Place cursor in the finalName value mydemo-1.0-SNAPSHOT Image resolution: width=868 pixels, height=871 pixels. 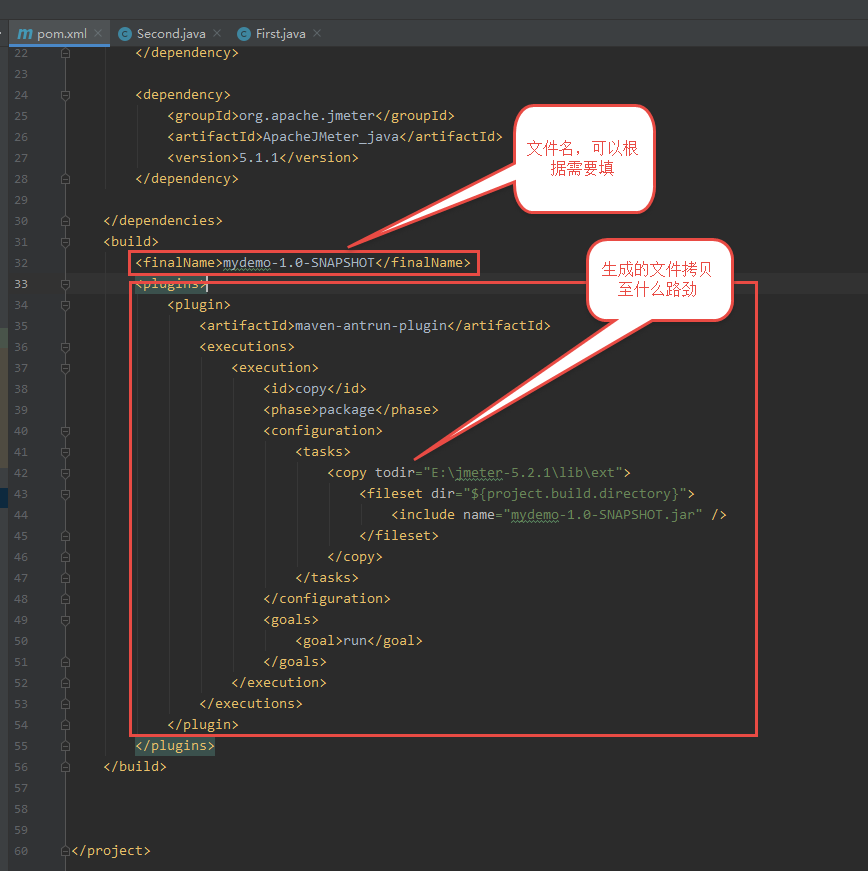(x=298, y=263)
